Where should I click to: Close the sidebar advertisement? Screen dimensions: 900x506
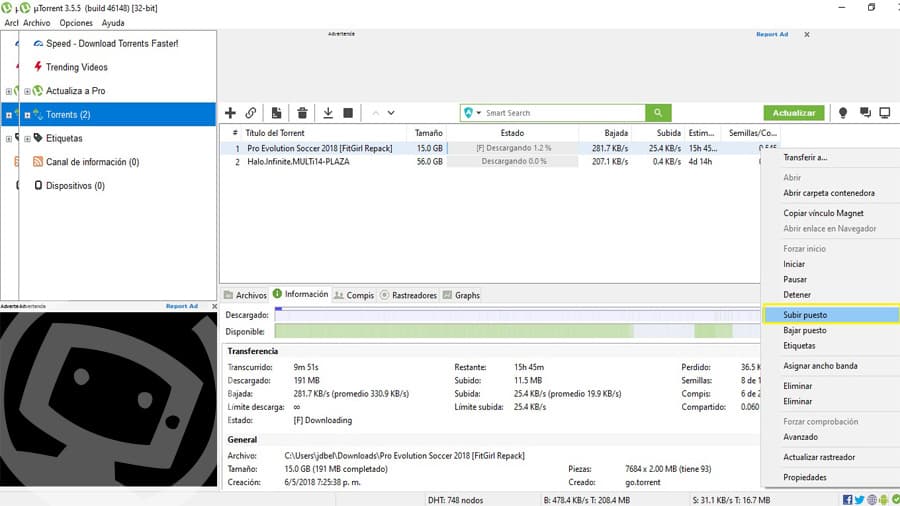click(x=214, y=306)
